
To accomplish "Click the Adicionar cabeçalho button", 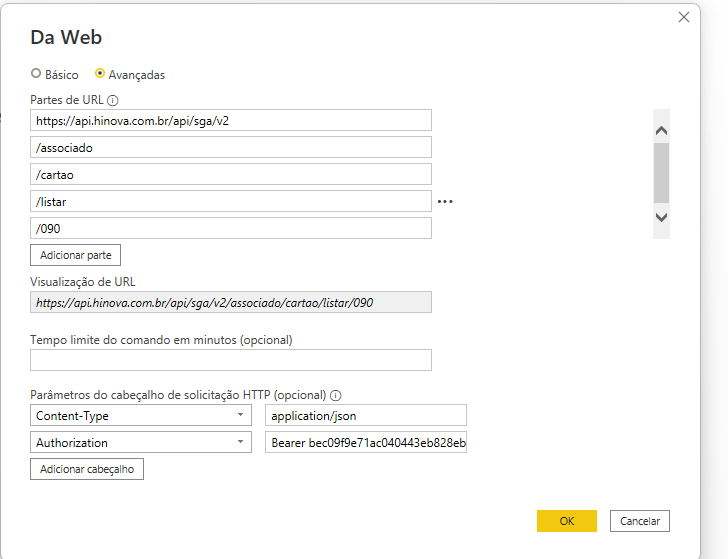I will (87, 469).
